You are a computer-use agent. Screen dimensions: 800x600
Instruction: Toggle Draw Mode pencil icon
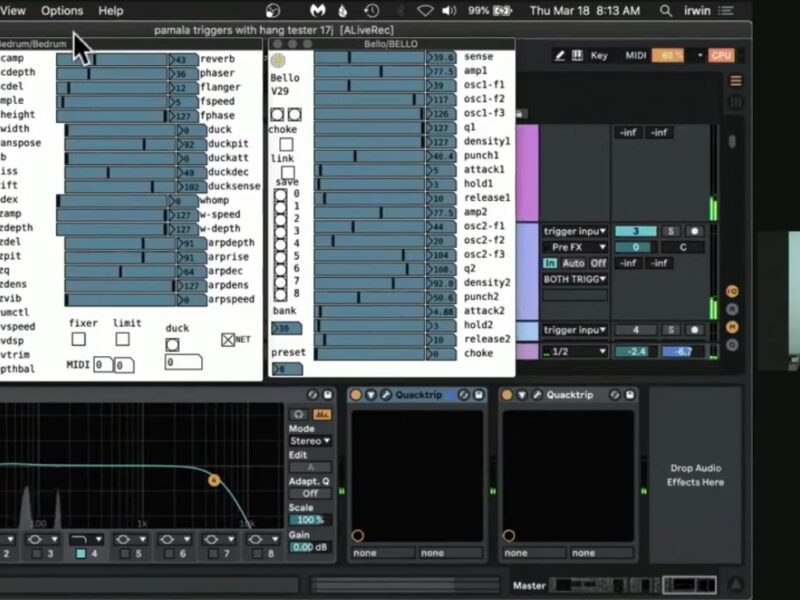560,56
